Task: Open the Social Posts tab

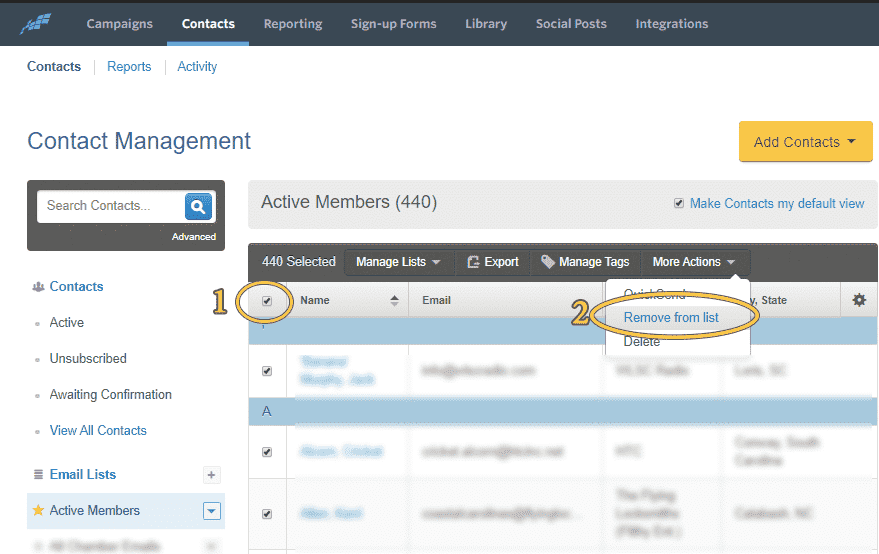Action: (571, 24)
